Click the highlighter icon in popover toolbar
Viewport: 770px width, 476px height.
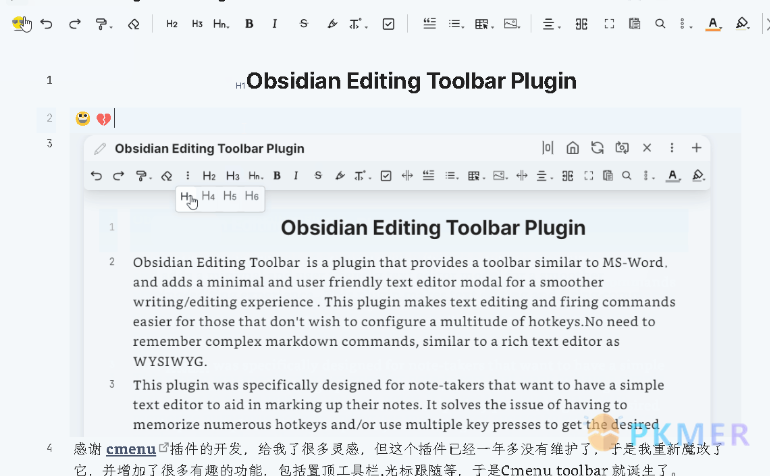[339, 176]
